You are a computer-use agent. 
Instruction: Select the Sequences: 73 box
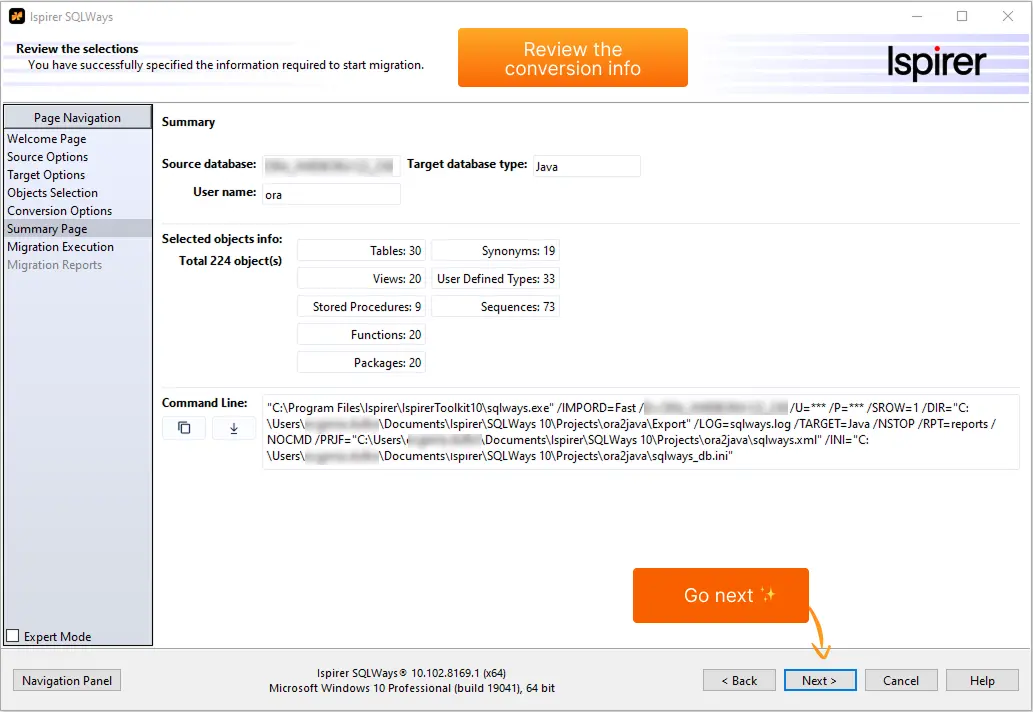tap(495, 307)
